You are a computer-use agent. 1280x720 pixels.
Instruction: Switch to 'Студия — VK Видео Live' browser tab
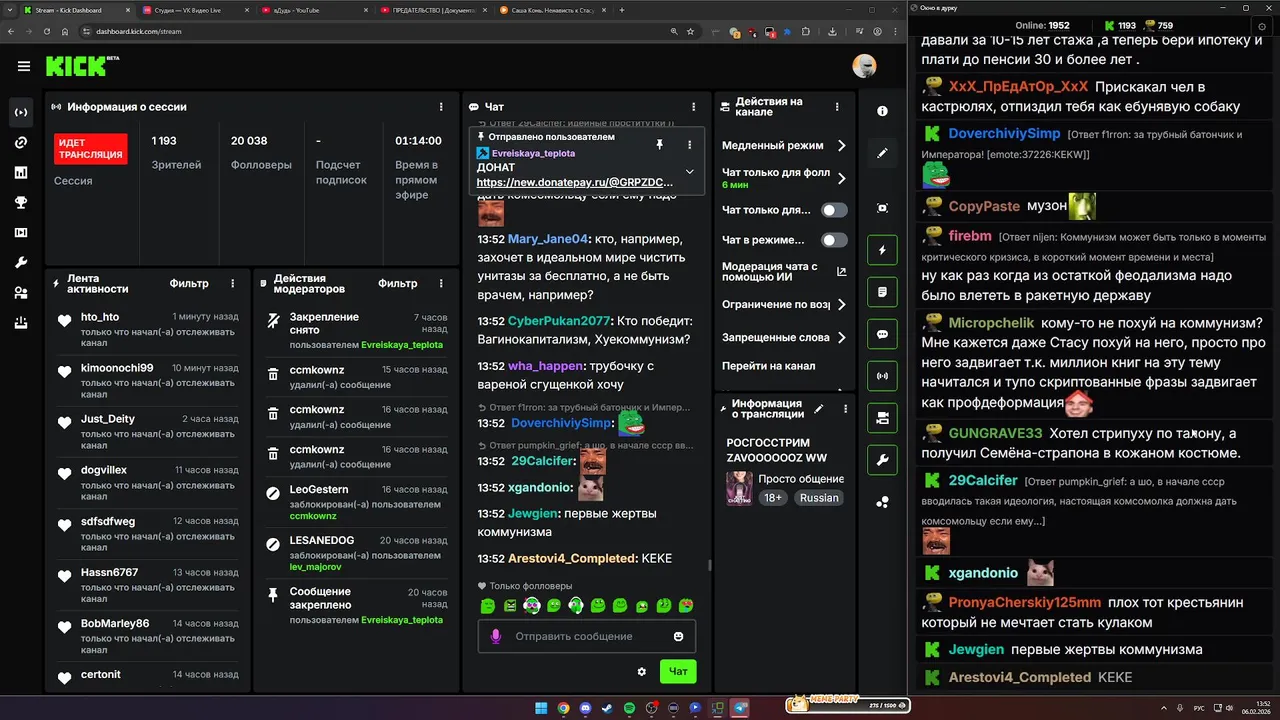pos(196,10)
